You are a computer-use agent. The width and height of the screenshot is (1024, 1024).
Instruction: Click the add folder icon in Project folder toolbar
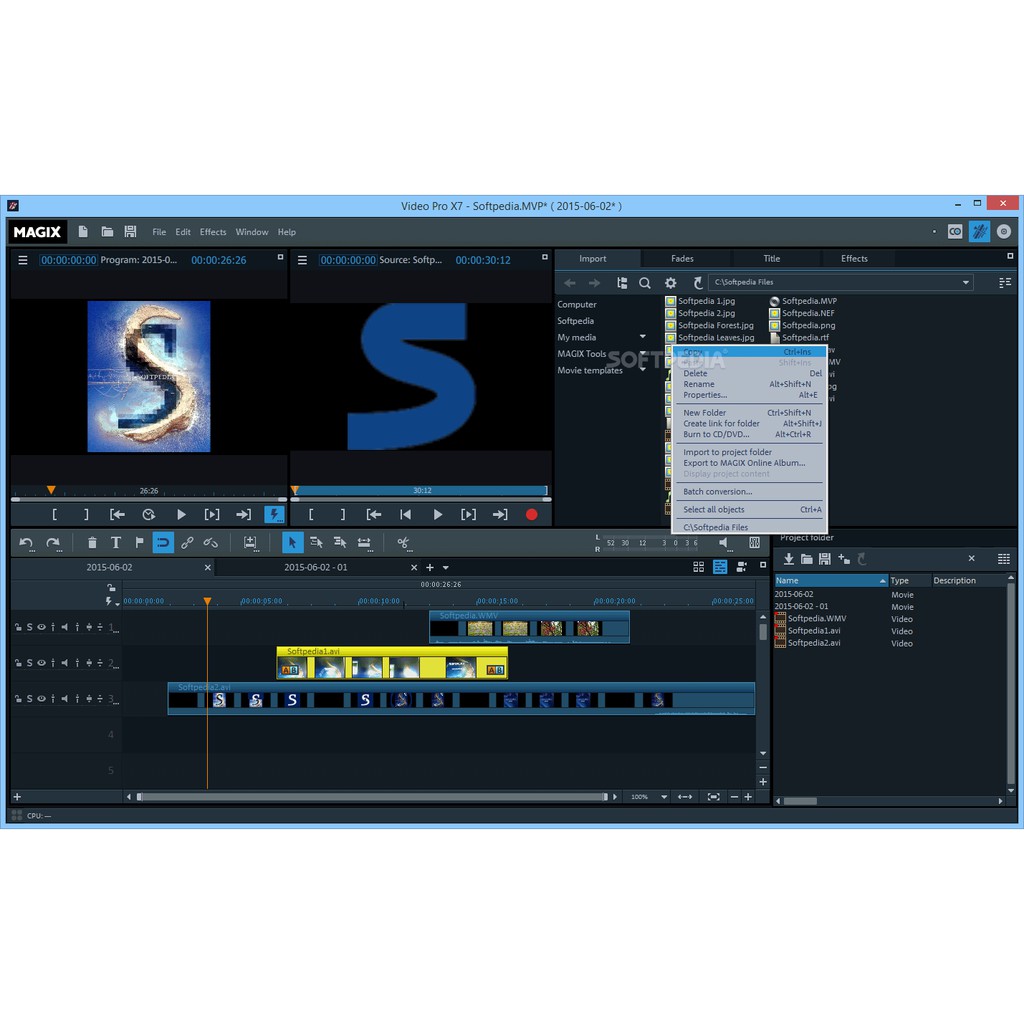(x=844, y=559)
